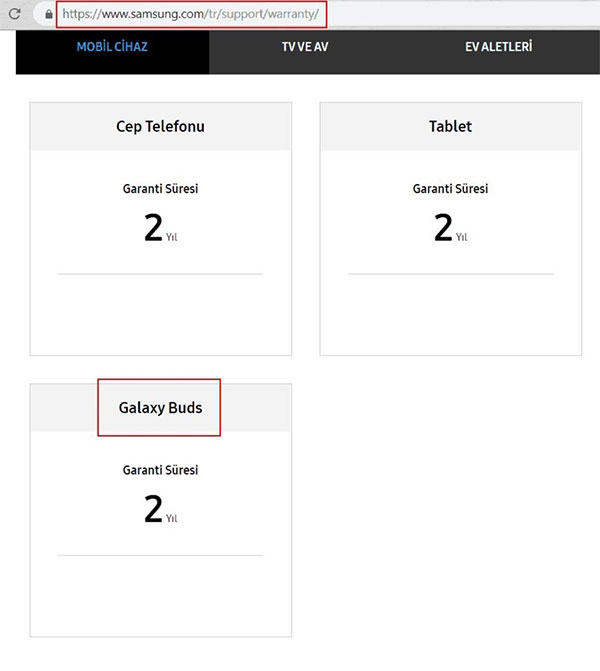Click the divider line in Cep Telefonu card
This screenshot has height=671, width=600.
pos(160,274)
